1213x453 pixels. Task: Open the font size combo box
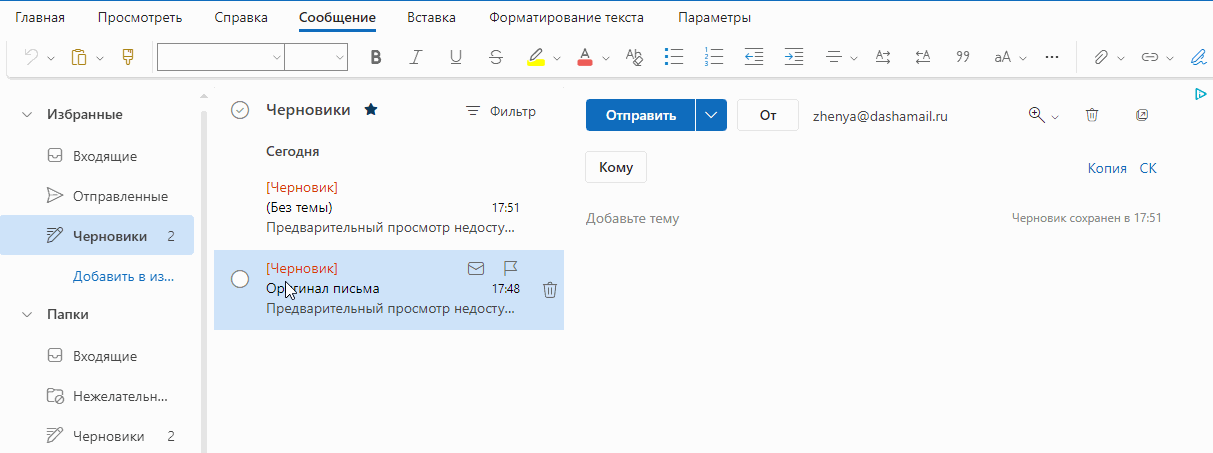pos(315,57)
